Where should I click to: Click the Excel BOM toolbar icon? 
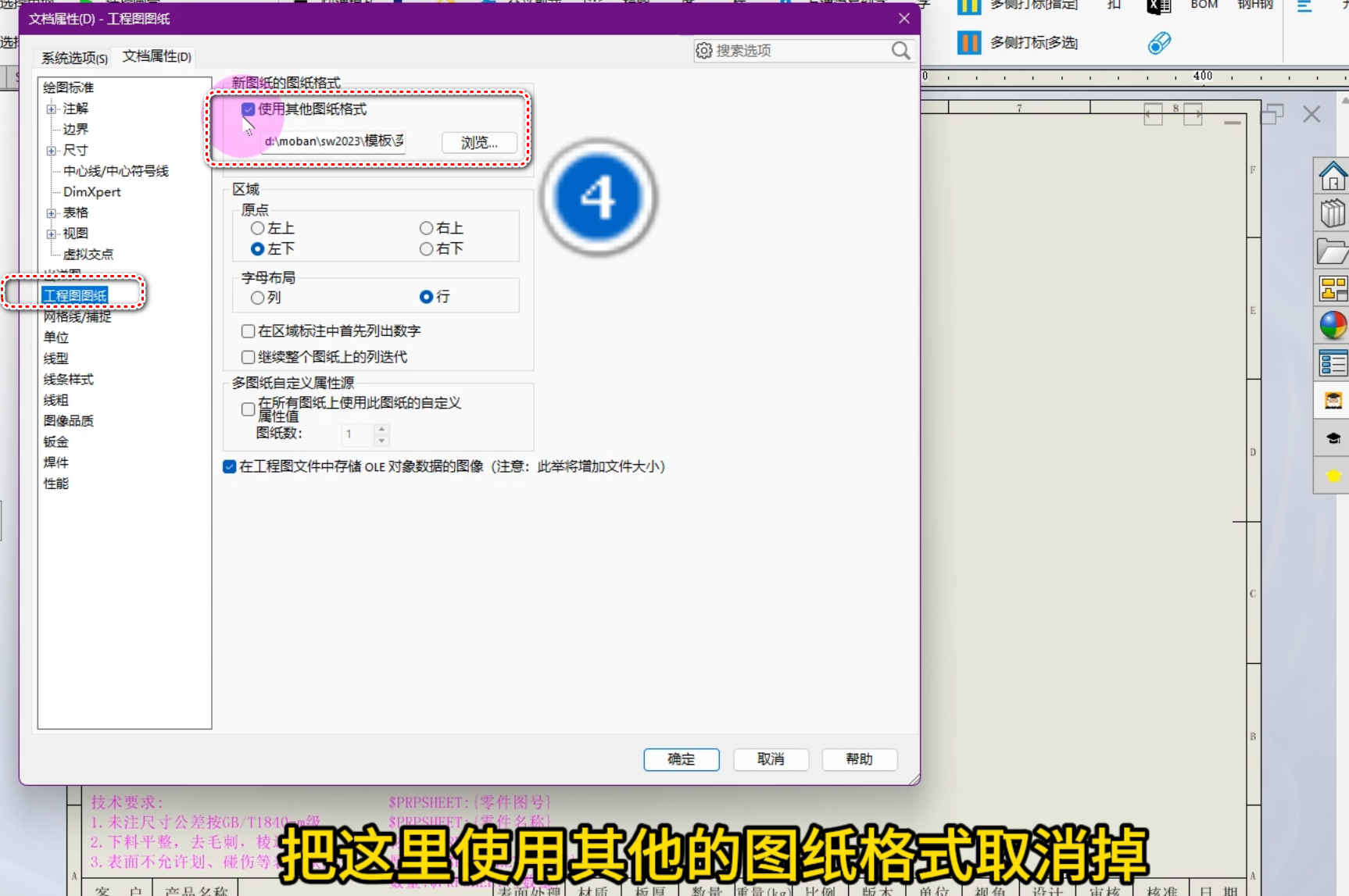pos(1159,6)
